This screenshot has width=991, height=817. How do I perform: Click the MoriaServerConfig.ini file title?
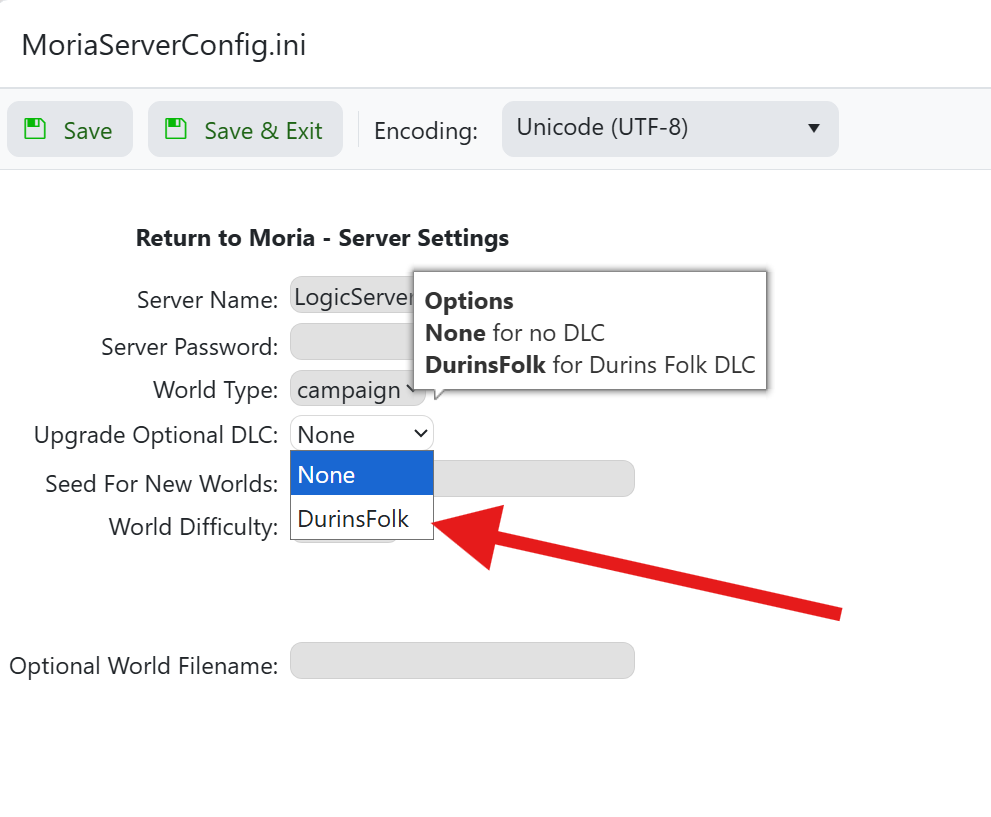164,45
